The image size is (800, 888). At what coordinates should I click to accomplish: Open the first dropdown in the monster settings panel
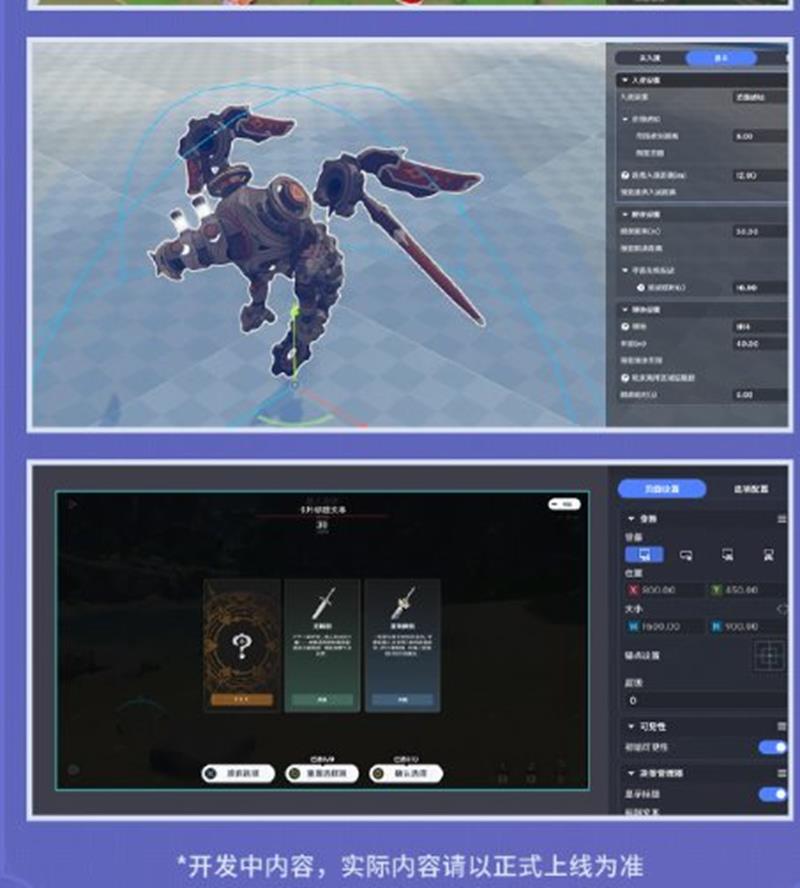[x=760, y=98]
